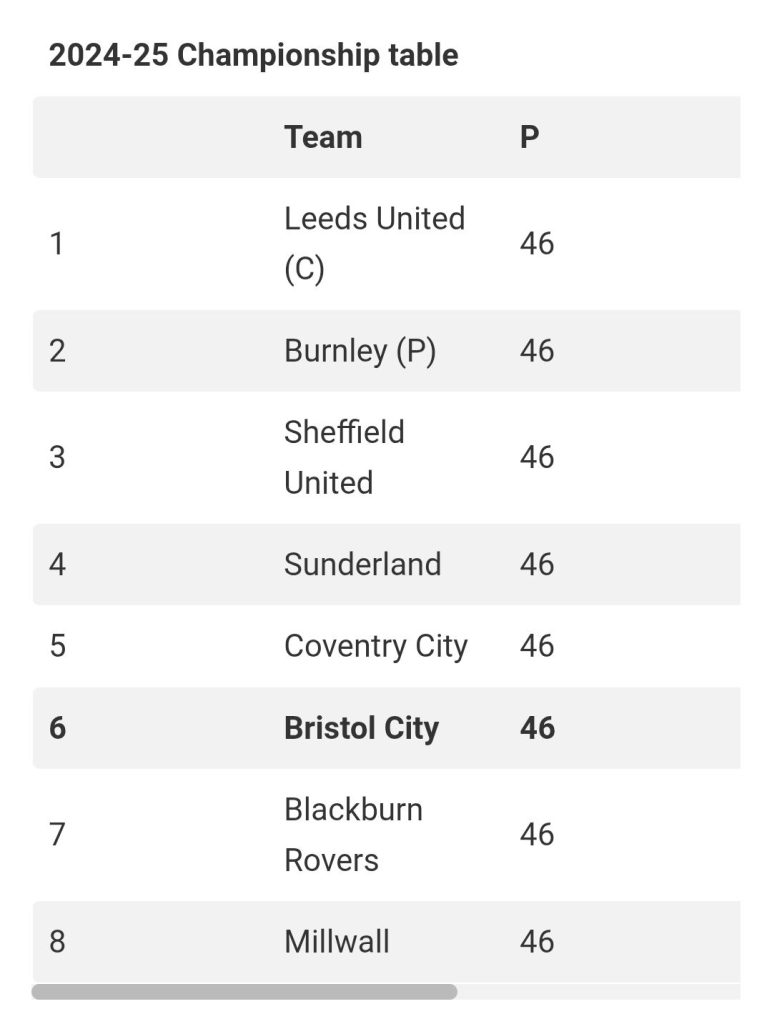Click the played value 46 for Leeds United
This screenshot has height=1024, width=772.
point(537,244)
